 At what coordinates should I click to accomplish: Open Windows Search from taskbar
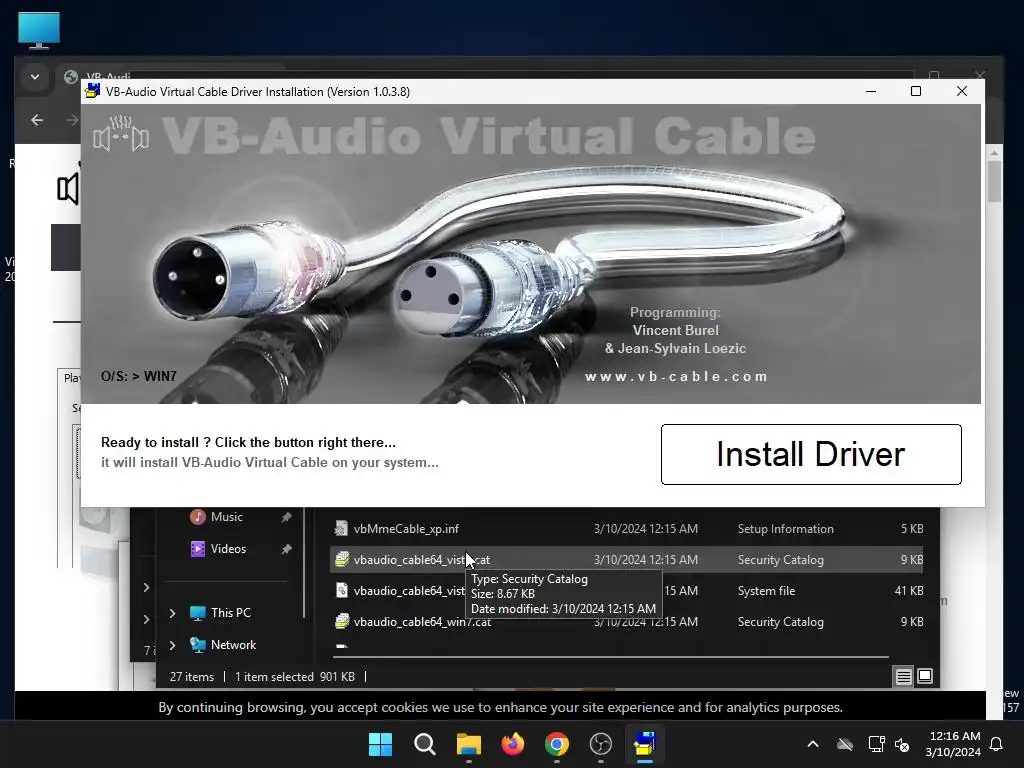click(424, 744)
